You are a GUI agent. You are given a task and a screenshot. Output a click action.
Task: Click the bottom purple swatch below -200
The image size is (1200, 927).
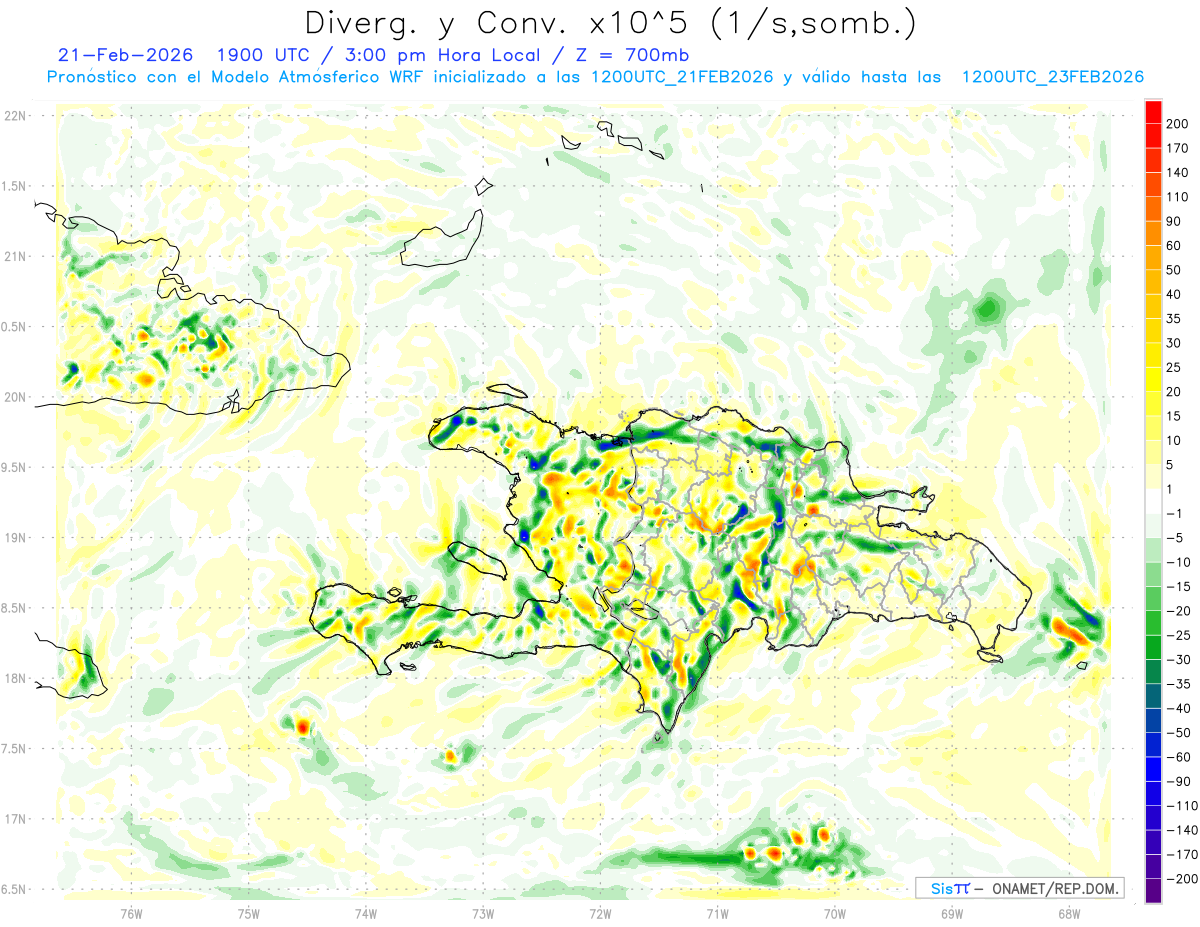point(1153,890)
